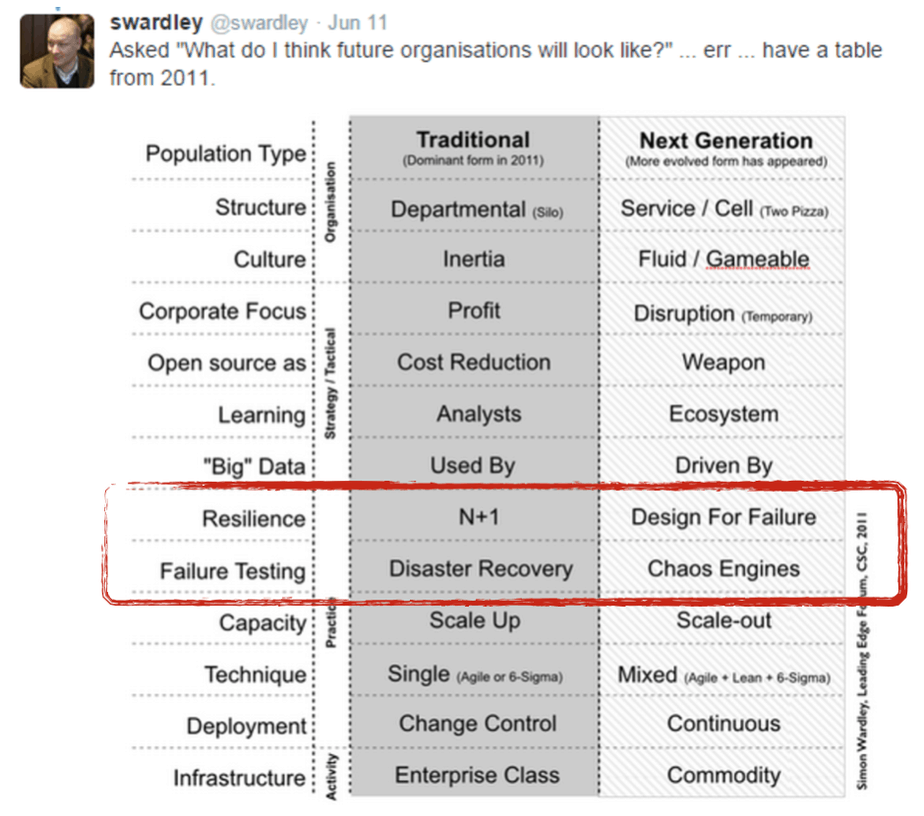Click the Chaos Engines cell

pyautogui.click(x=723, y=569)
